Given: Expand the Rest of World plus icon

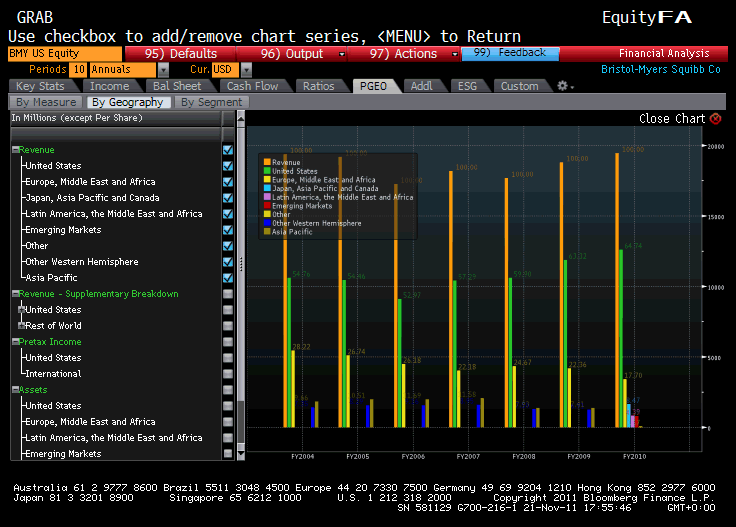Looking at the screenshot, I should click(x=21, y=326).
